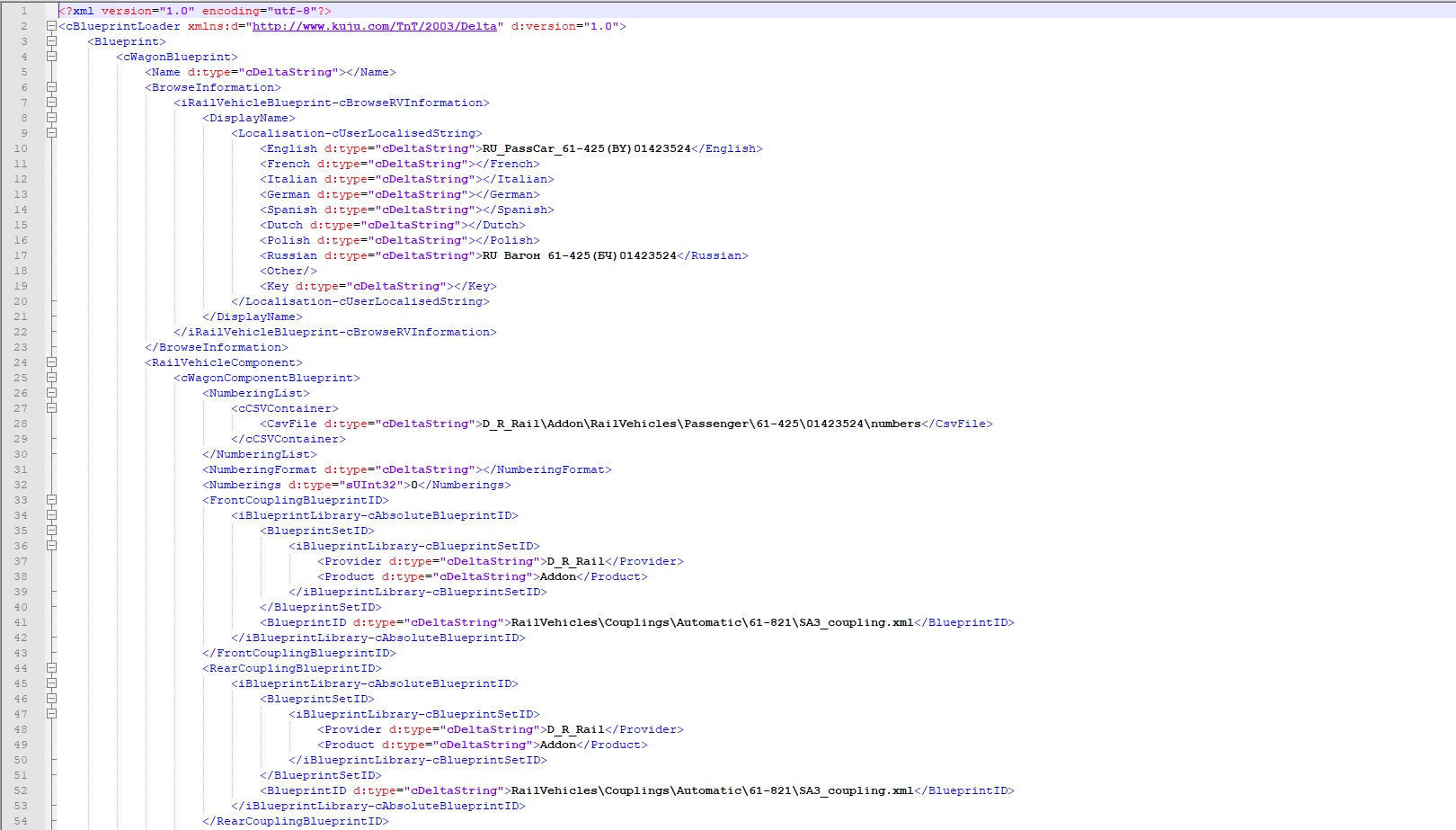Collapse the fold marker on line 45
The width and height of the screenshot is (1456, 830).
pyautogui.click(x=52, y=683)
